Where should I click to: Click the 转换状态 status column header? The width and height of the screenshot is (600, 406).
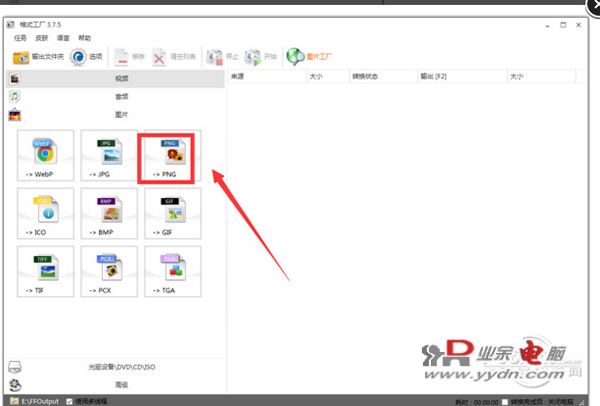(x=383, y=77)
